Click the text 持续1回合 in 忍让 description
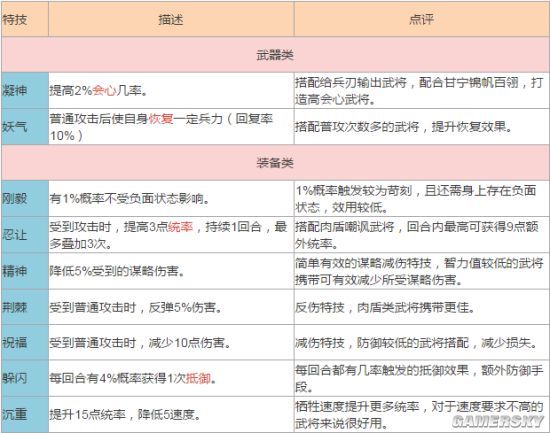 pos(234,227)
